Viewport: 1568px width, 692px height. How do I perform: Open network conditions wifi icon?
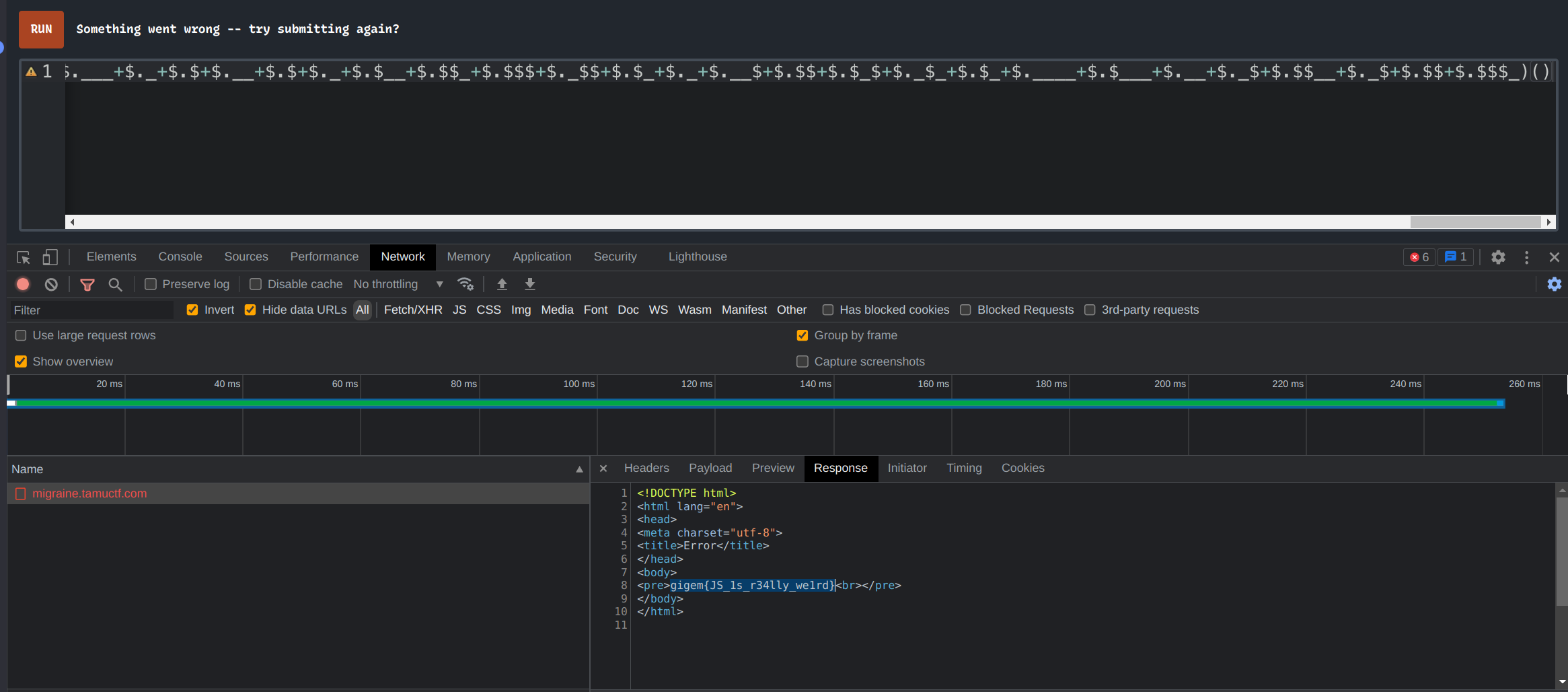tap(465, 284)
